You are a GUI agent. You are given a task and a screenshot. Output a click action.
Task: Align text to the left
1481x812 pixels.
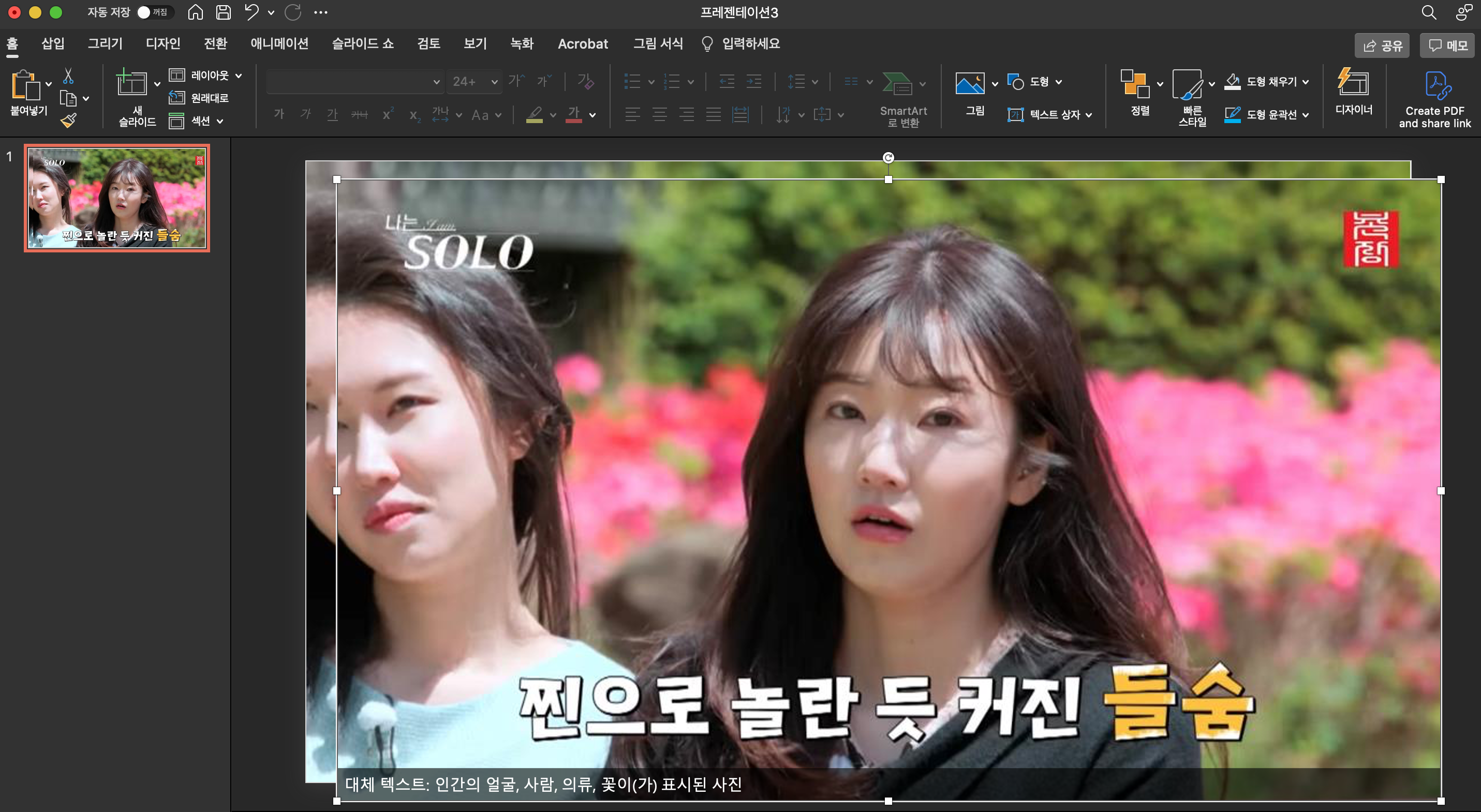click(632, 114)
